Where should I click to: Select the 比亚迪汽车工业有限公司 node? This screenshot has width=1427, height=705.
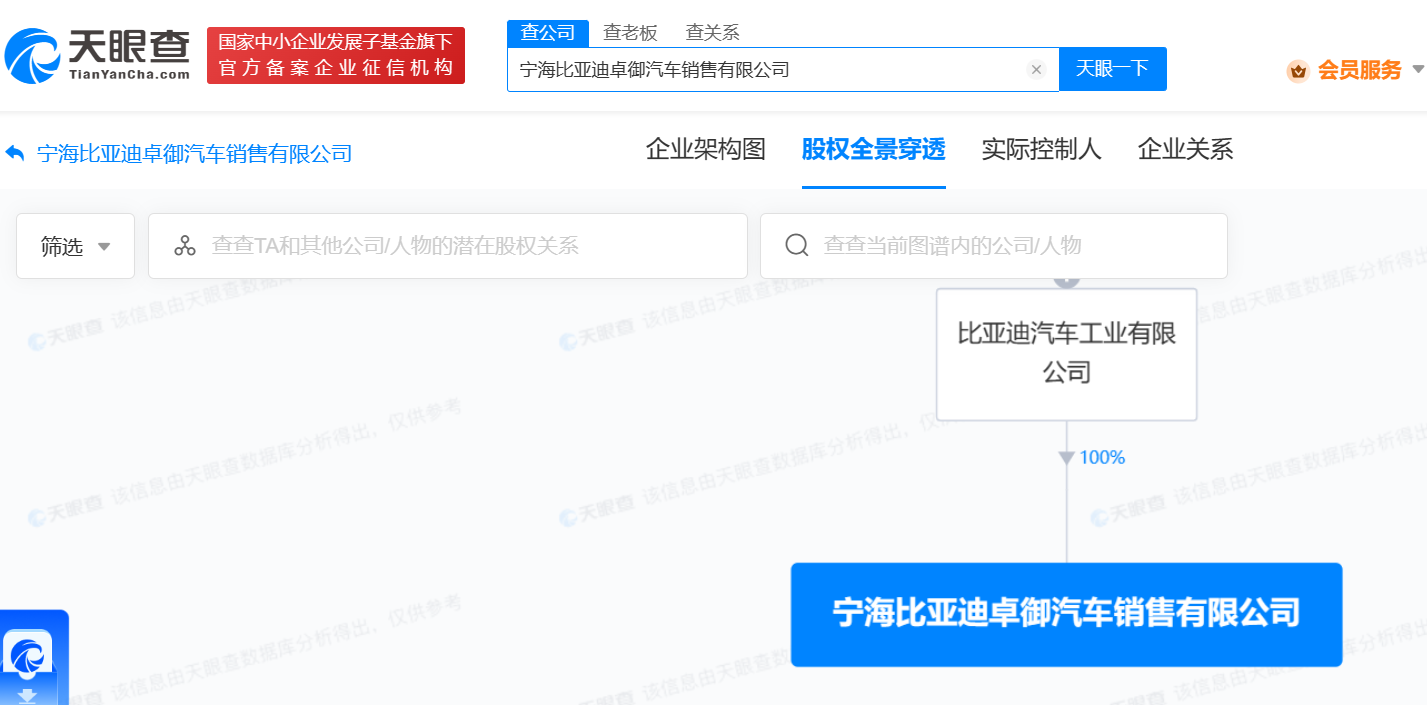1067,354
